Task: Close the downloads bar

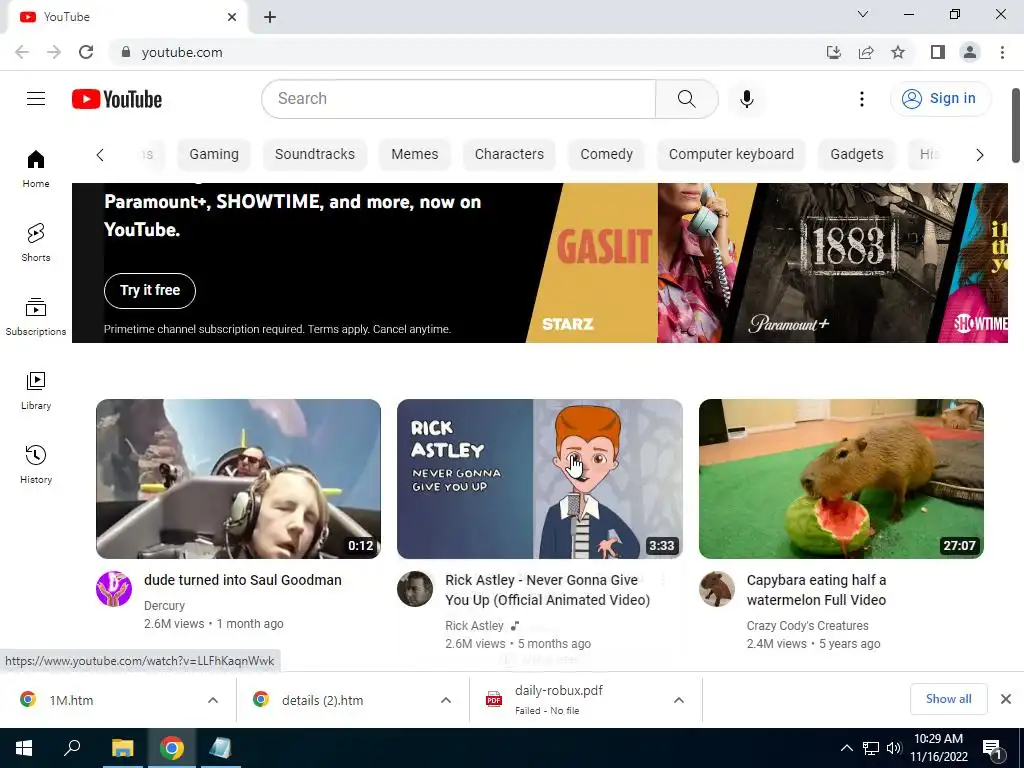Action: pyautogui.click(x=1006, y=699)
